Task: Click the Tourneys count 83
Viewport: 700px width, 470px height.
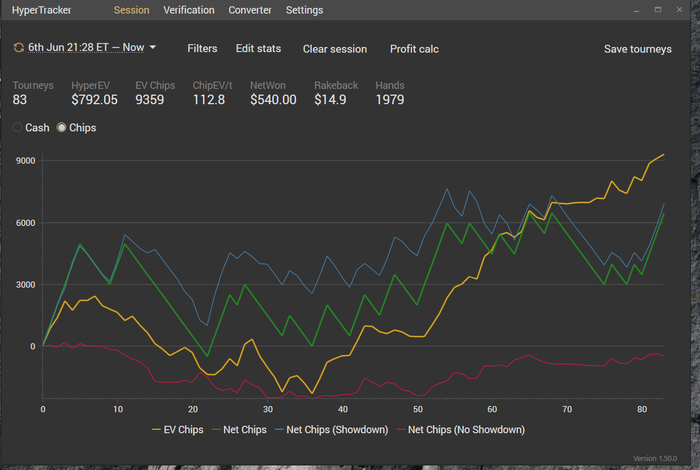Action: tap(20, 100)
